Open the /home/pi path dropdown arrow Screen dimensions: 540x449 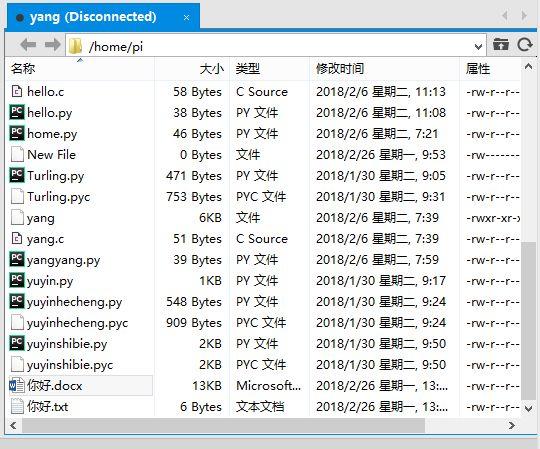[x=478, y=46]
